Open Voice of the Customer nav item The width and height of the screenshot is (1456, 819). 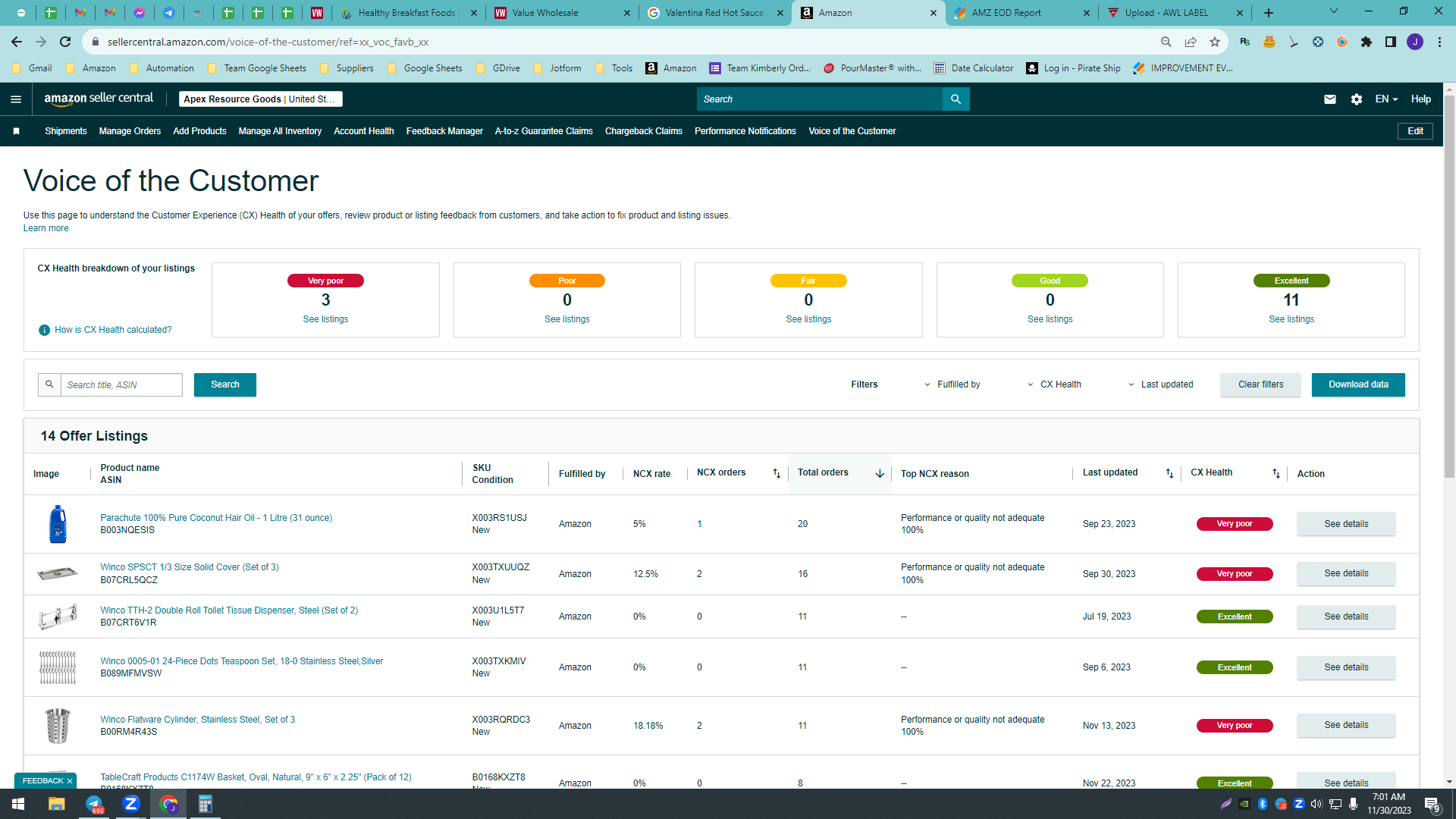click(x=852, y=131)
